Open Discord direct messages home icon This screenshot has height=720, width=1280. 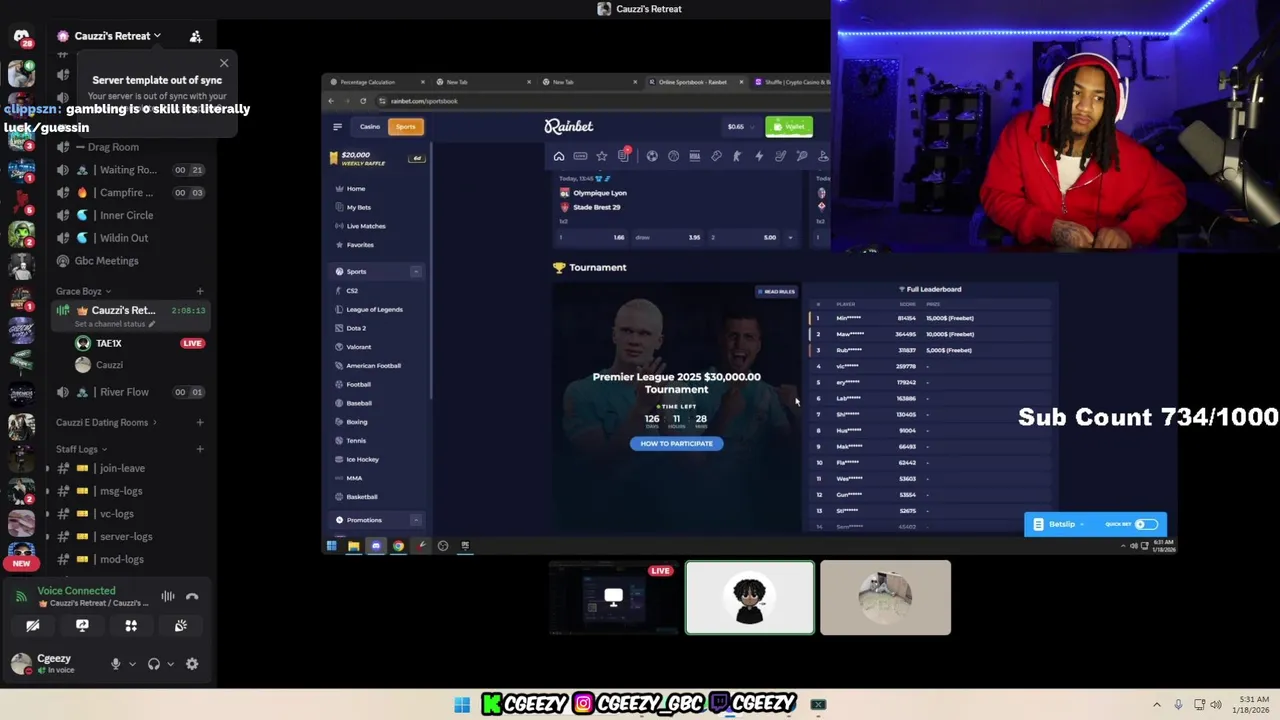[21, 36]
